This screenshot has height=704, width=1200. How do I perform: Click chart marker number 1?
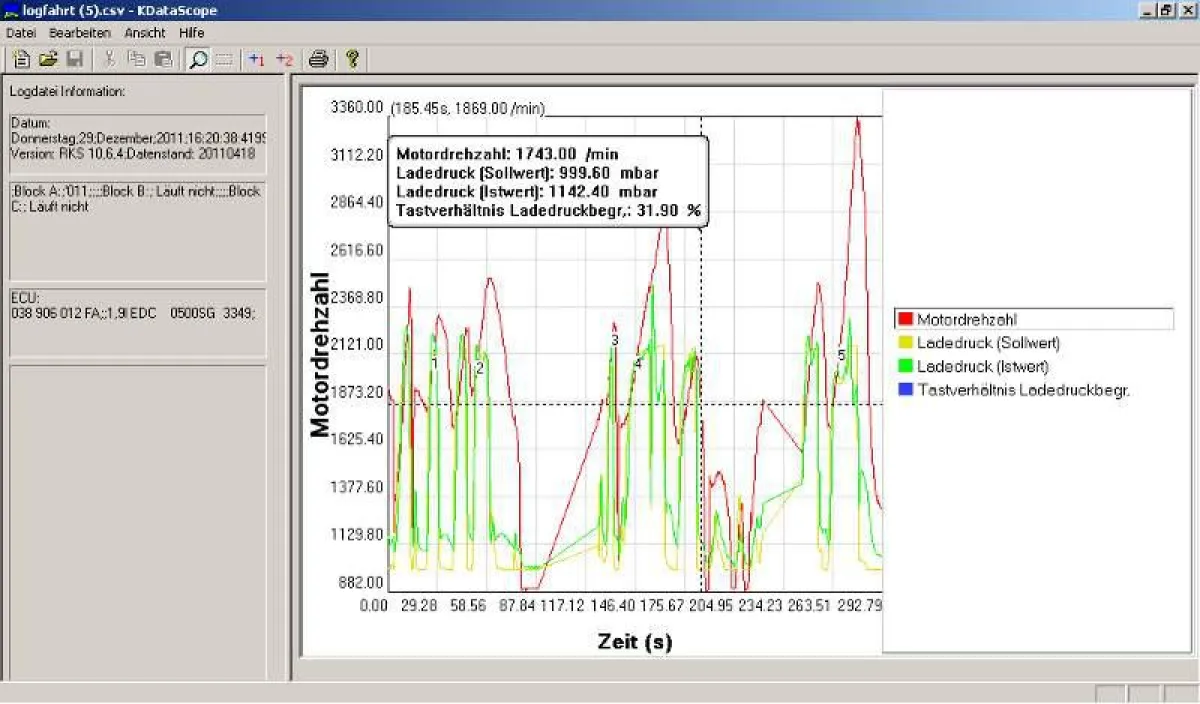[x=434, y=363]
